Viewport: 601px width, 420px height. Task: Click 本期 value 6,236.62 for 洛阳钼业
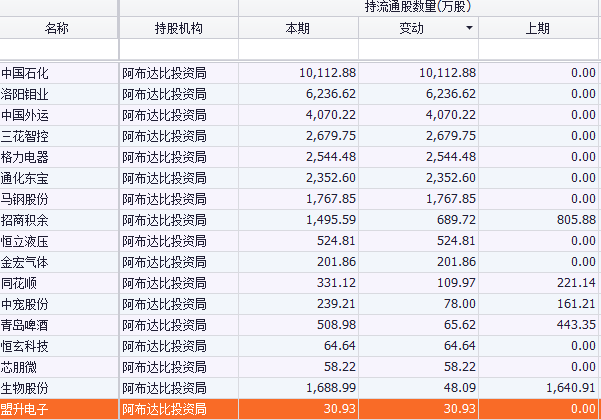[331, 94]
